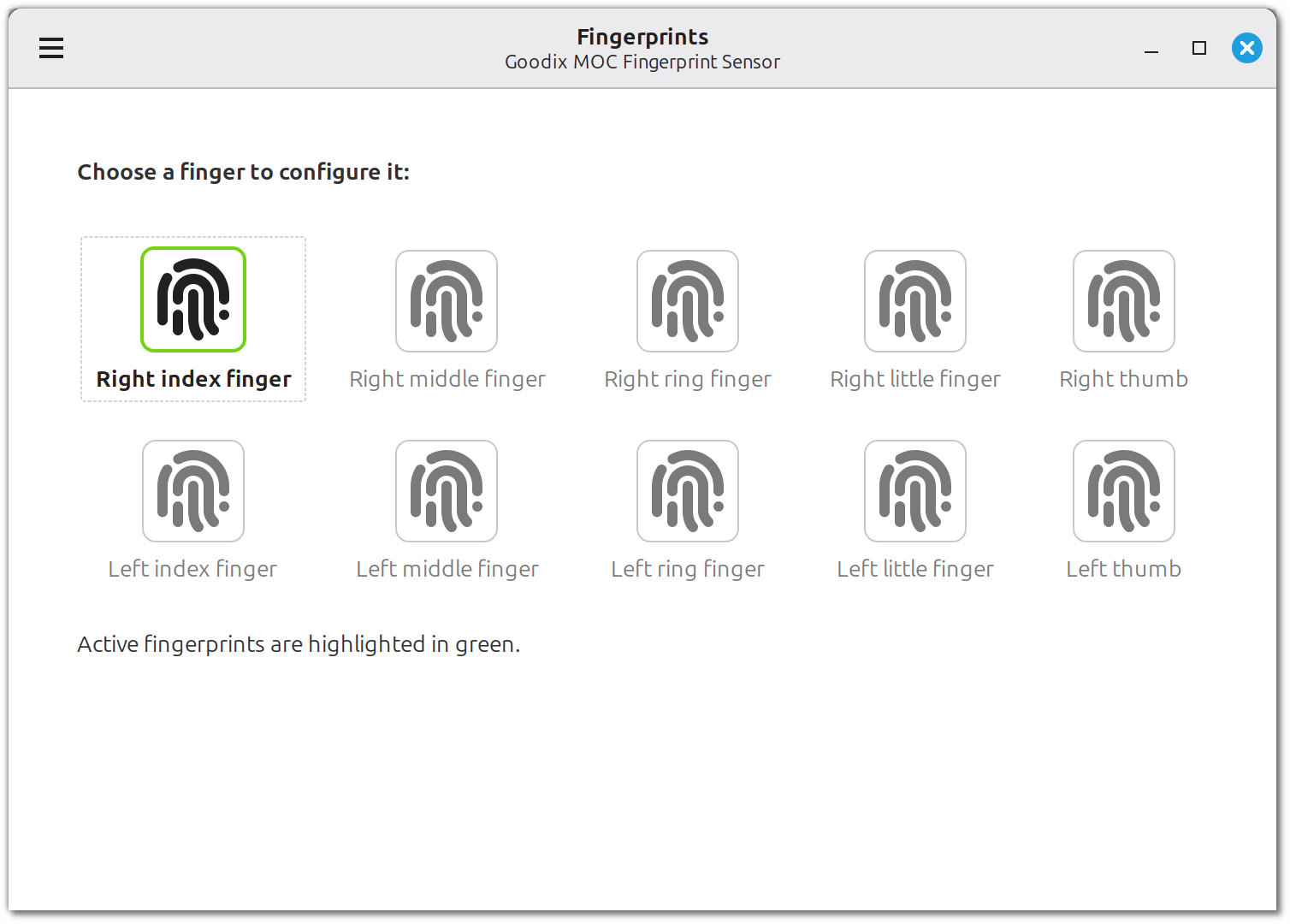This screenshot has width=1290, height=924.
Task: Click the Left thumb fingerprint icon
Action: click(x=1124, y=491)
